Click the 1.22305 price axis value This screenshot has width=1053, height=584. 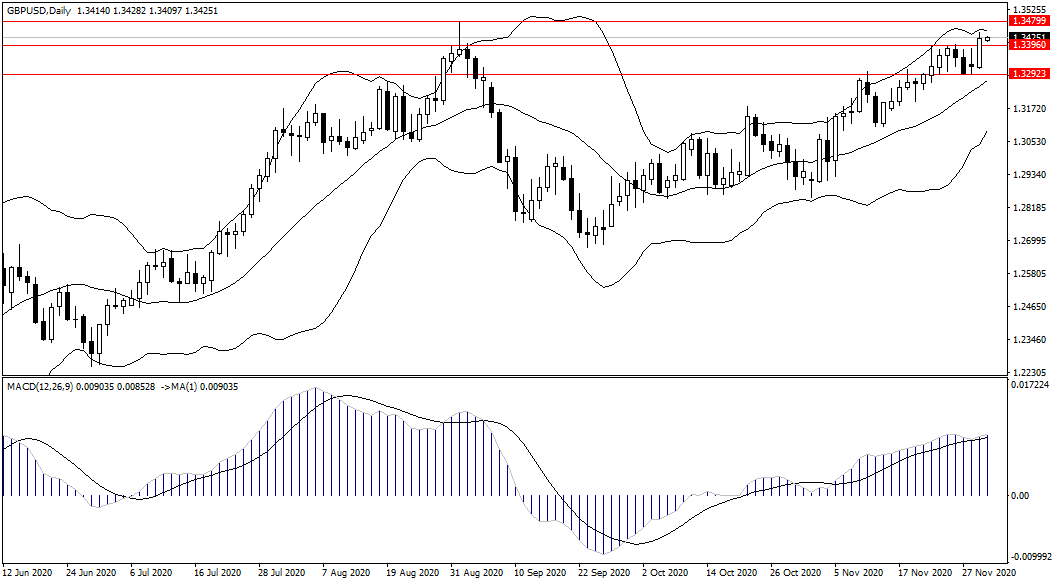click(1028, 371)
